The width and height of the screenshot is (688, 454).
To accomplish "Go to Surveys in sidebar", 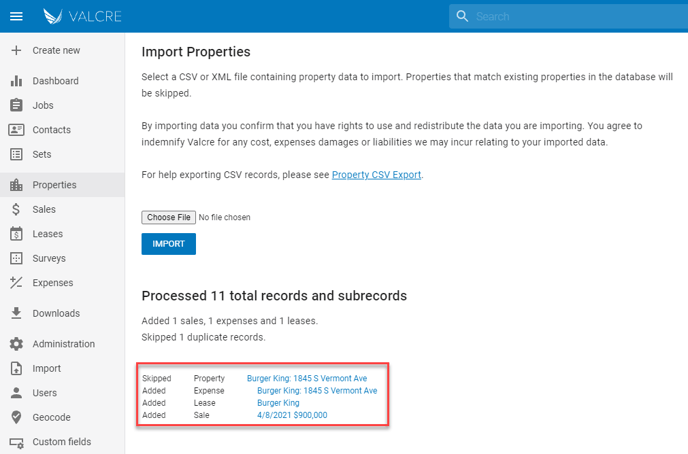I will 49,258.
